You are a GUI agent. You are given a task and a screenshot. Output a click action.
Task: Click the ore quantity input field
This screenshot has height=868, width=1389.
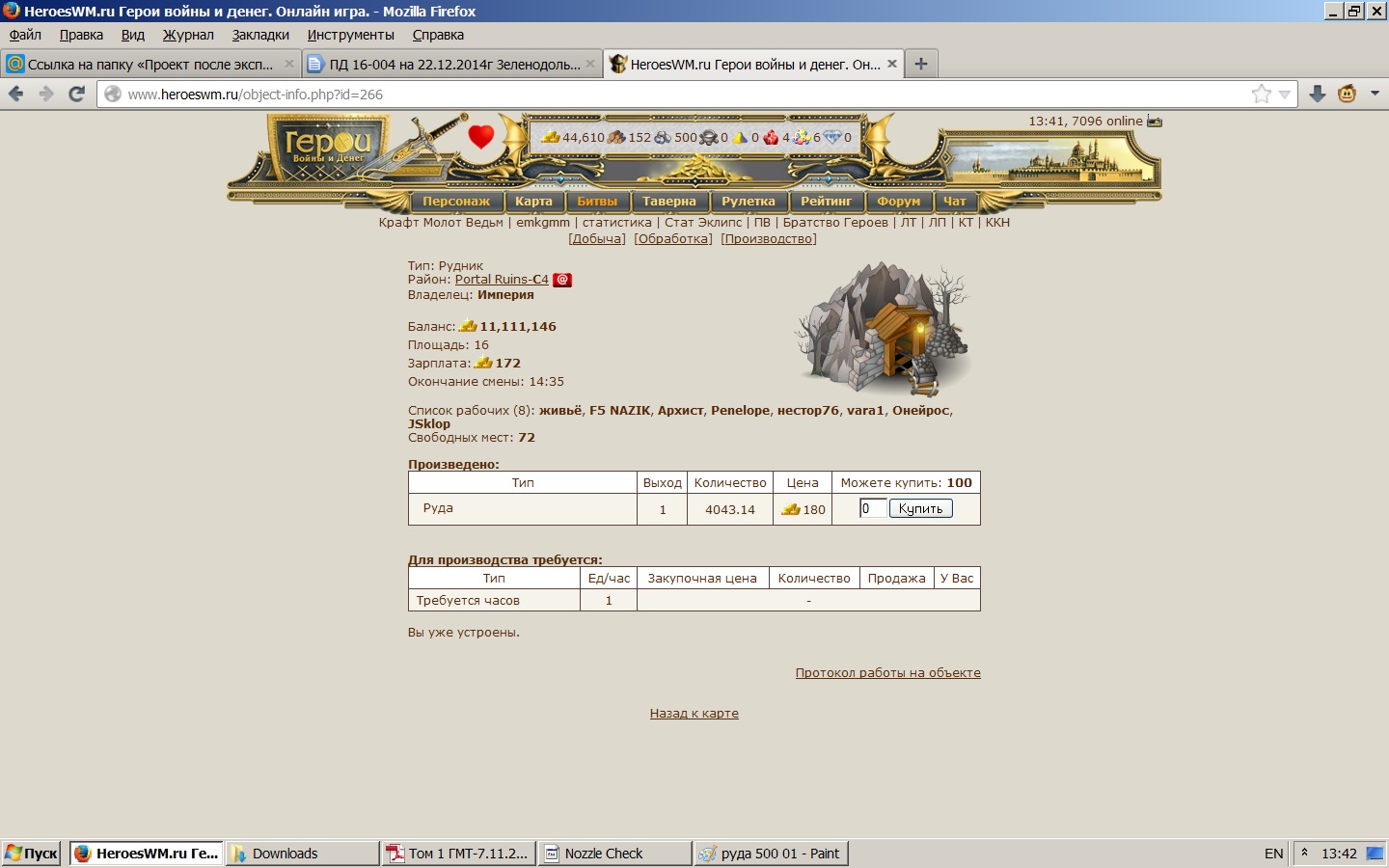(x=873, y=508)
